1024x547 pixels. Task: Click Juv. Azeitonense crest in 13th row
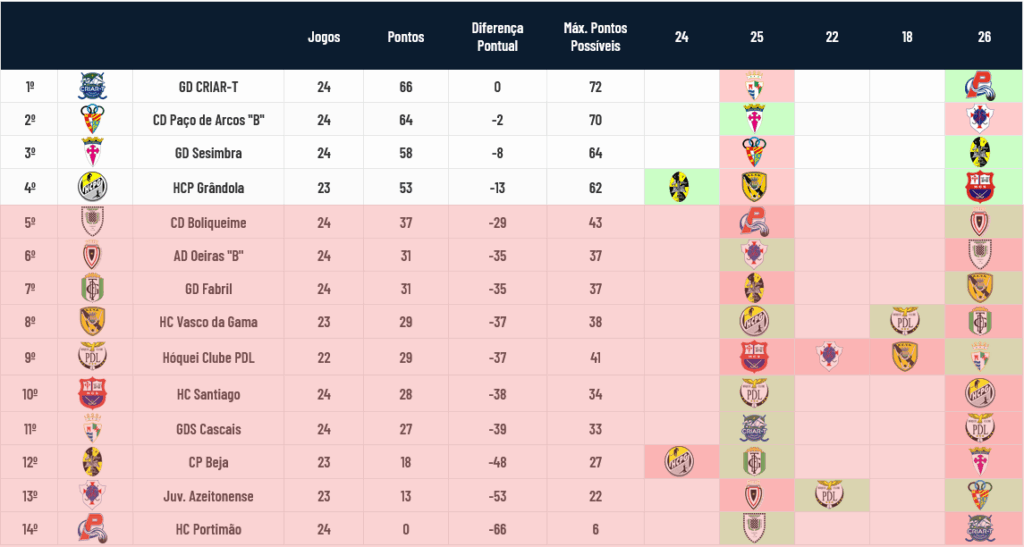tap(92, 495)
